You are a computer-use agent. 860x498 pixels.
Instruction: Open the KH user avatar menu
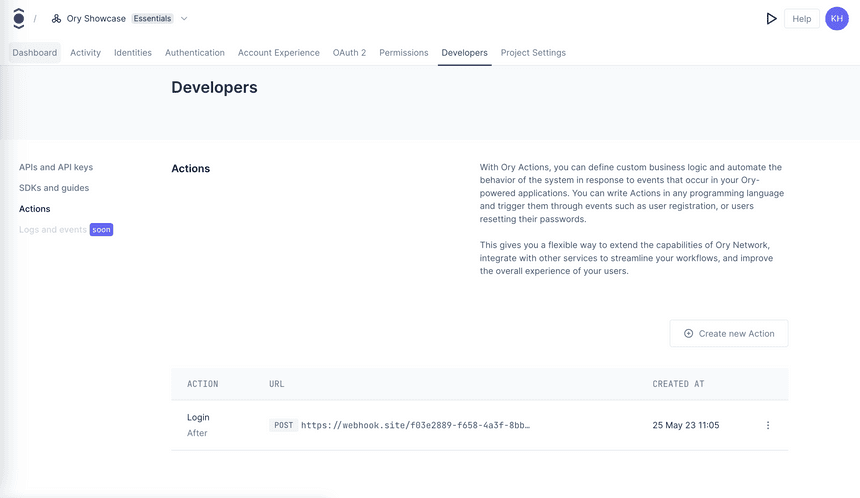(837, 19)
